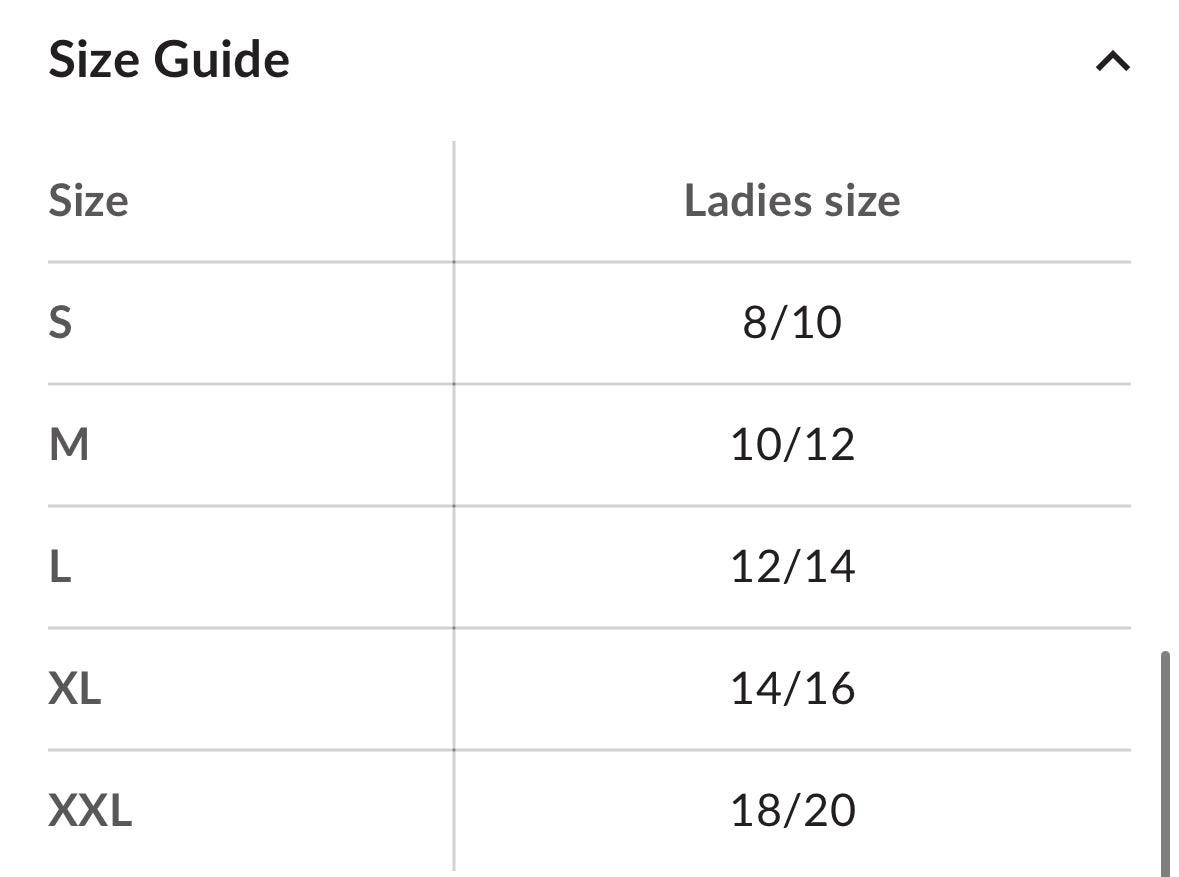The image size is (1179, 877).
Task: Collapse the Size Guide chevron arrow
Action: click(x=1113, y=61)
